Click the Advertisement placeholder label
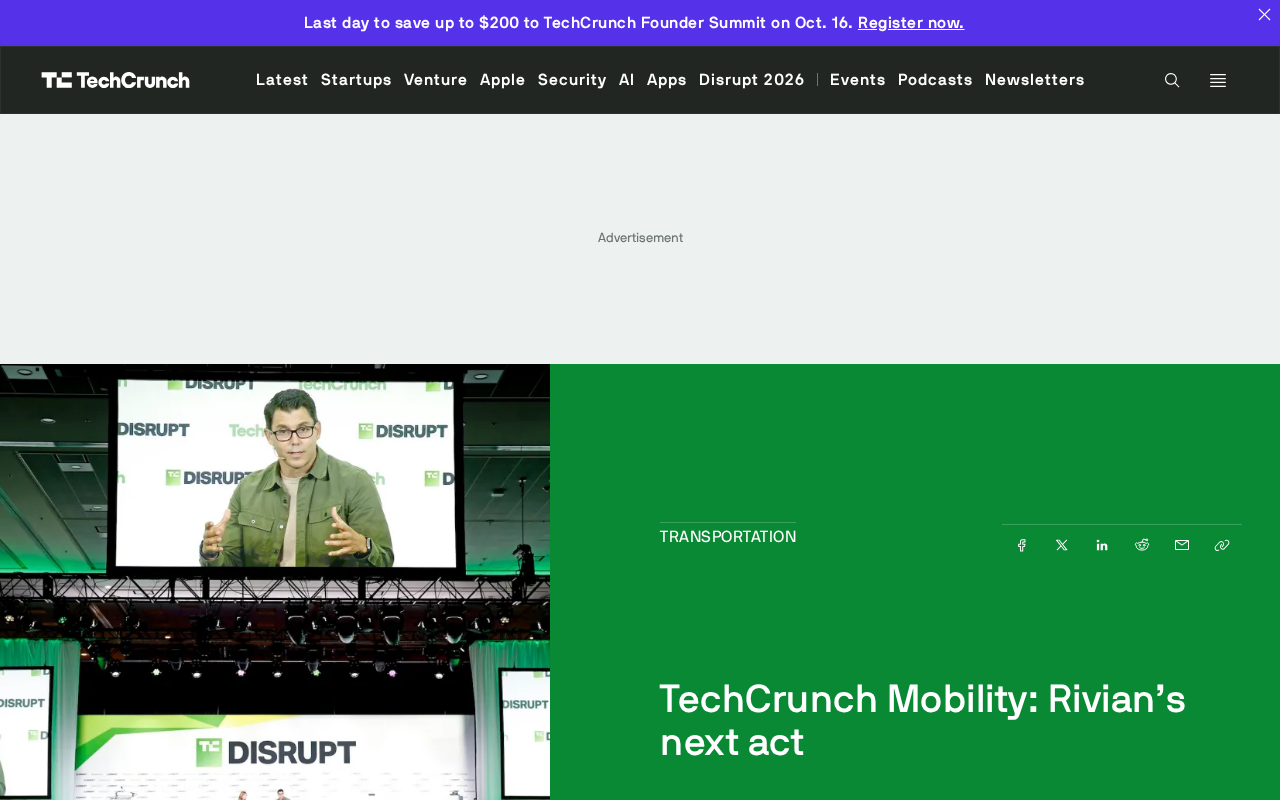Image resolution: width=1280 pixels, height=800 pixels. (x=640, y=238)
